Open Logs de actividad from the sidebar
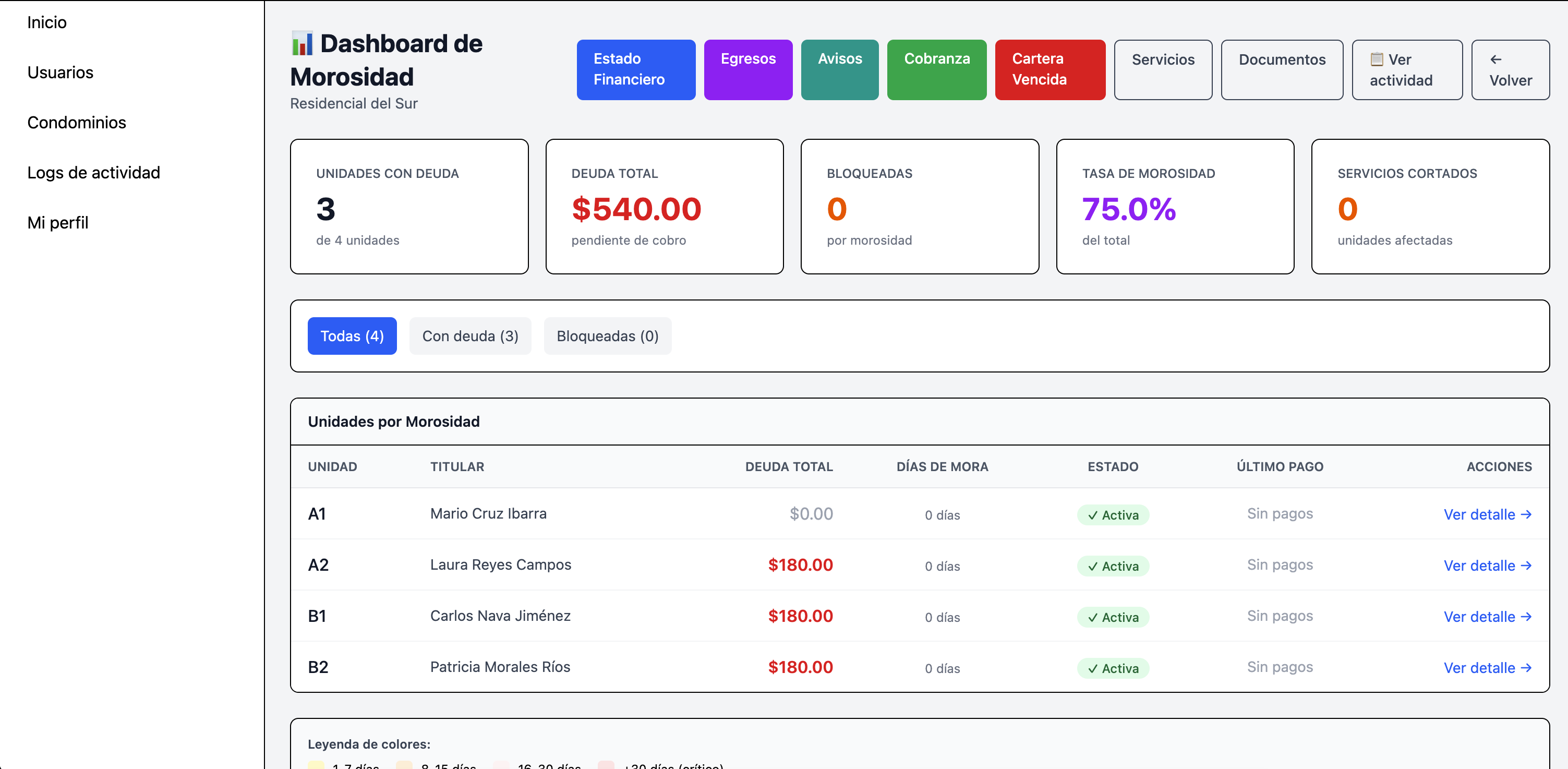The width and height of the screenshot is (1568, 769). [x=94, y=172]
